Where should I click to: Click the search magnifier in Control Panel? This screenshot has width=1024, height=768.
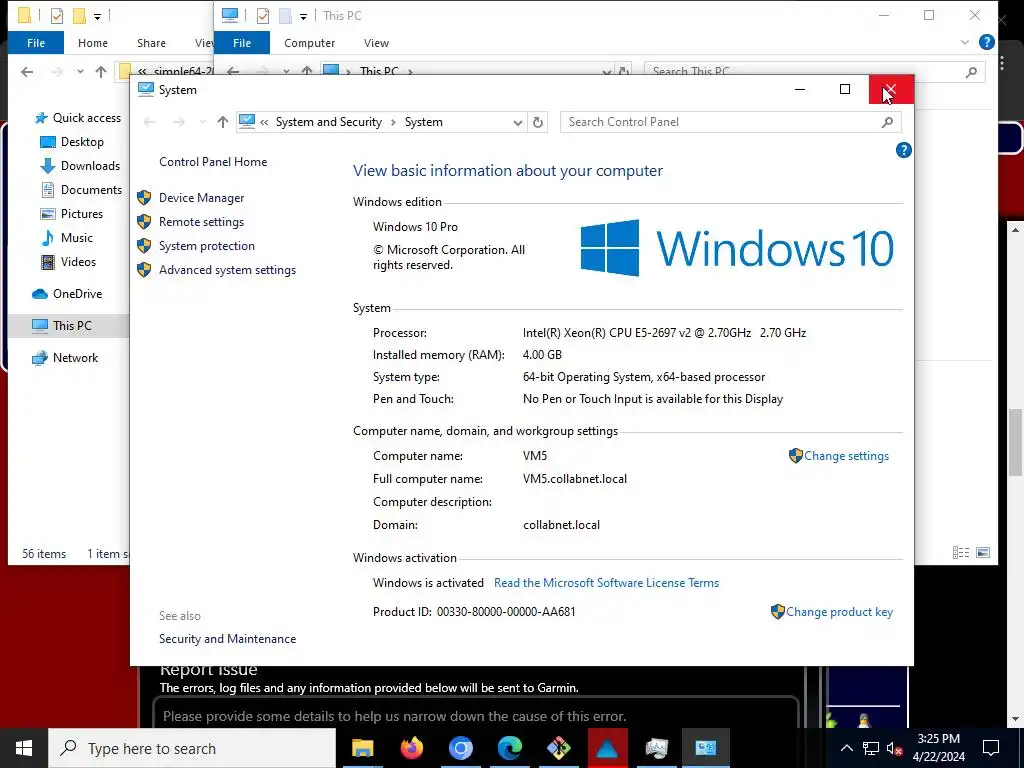(x=888, y=122)
